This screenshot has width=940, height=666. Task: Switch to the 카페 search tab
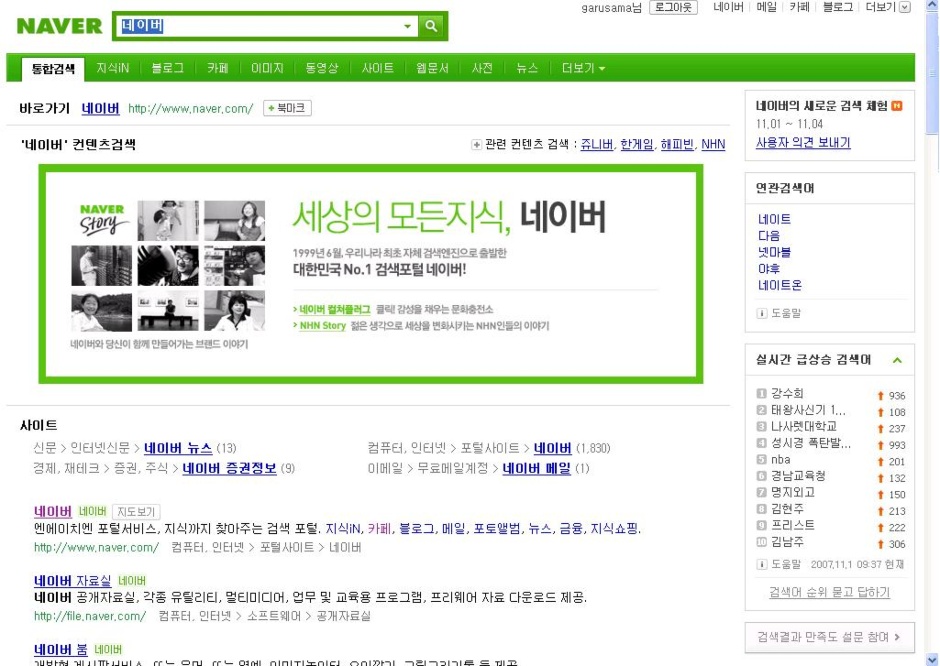coord(218,68)
